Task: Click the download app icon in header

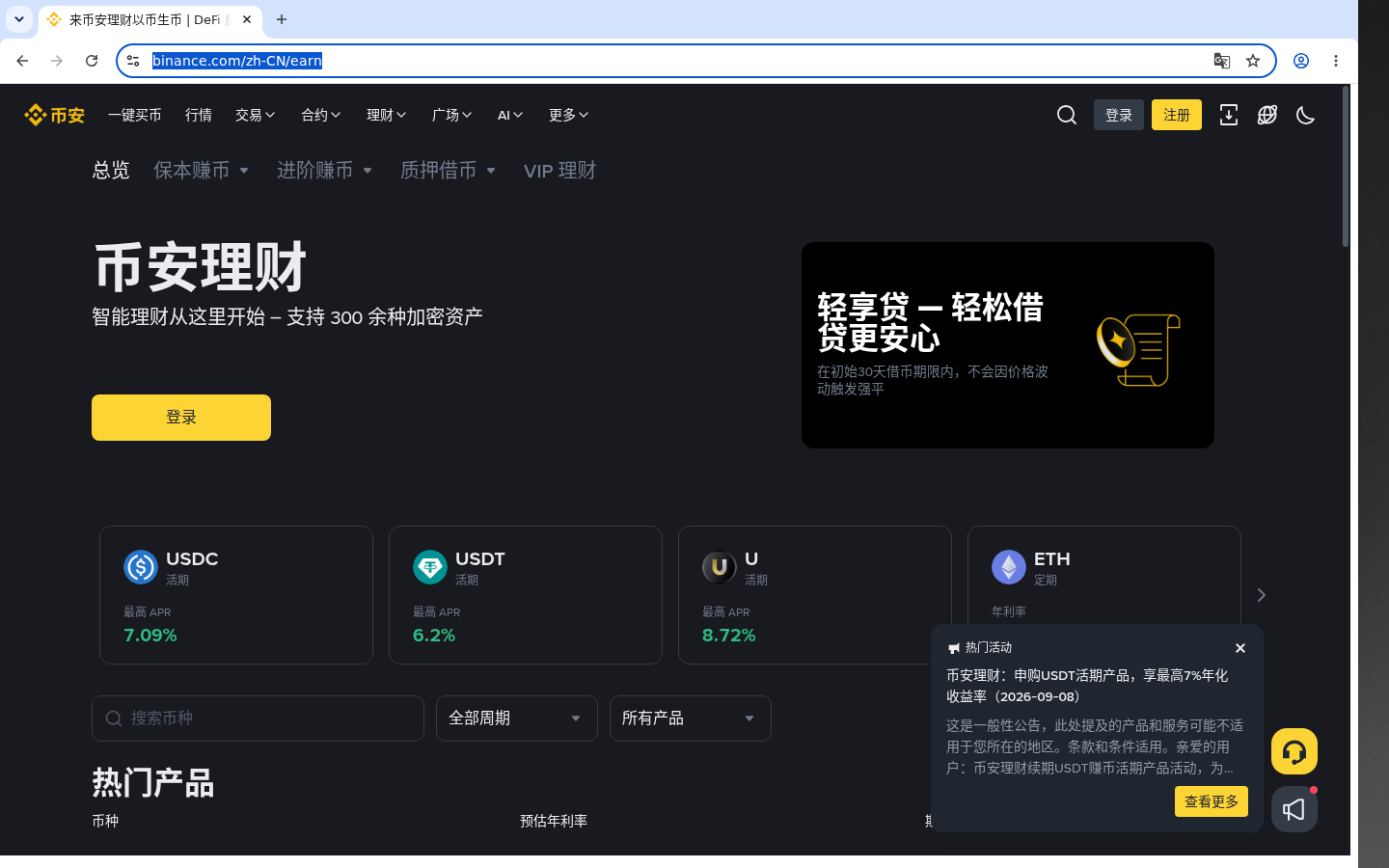Action: click(x=1228, y=115)
